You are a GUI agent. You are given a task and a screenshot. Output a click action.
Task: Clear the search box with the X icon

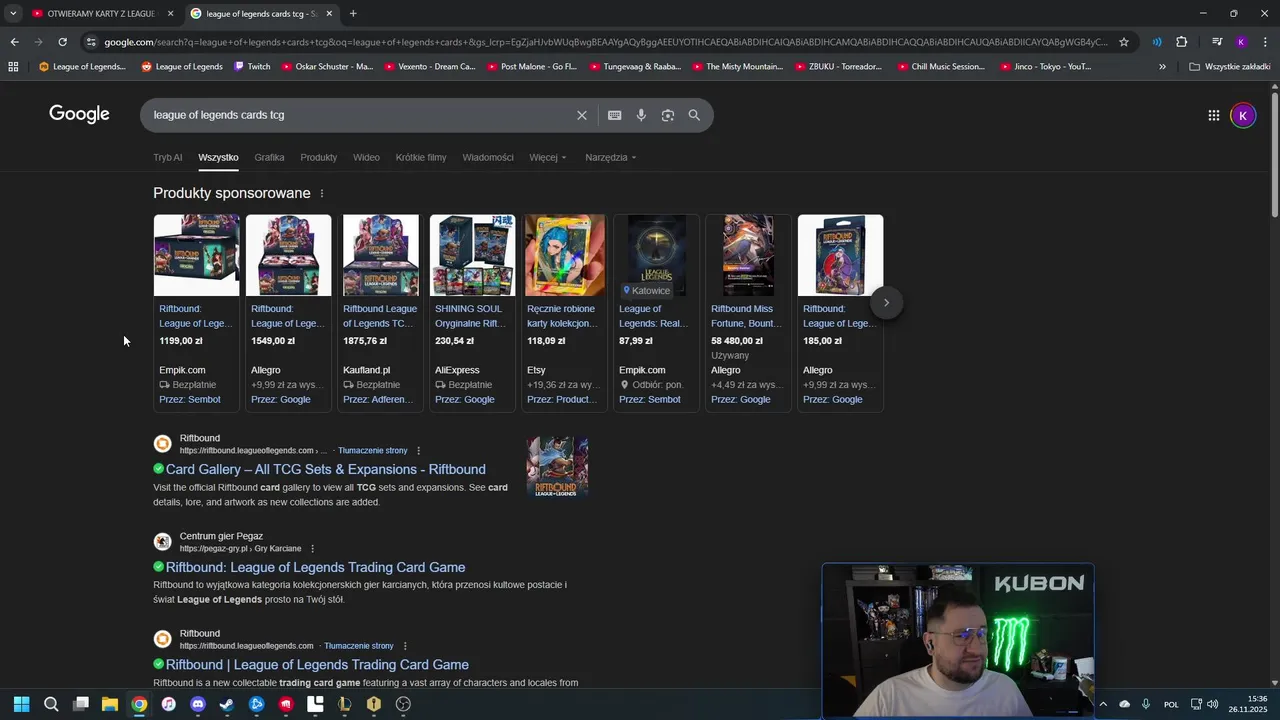point(582,115)
